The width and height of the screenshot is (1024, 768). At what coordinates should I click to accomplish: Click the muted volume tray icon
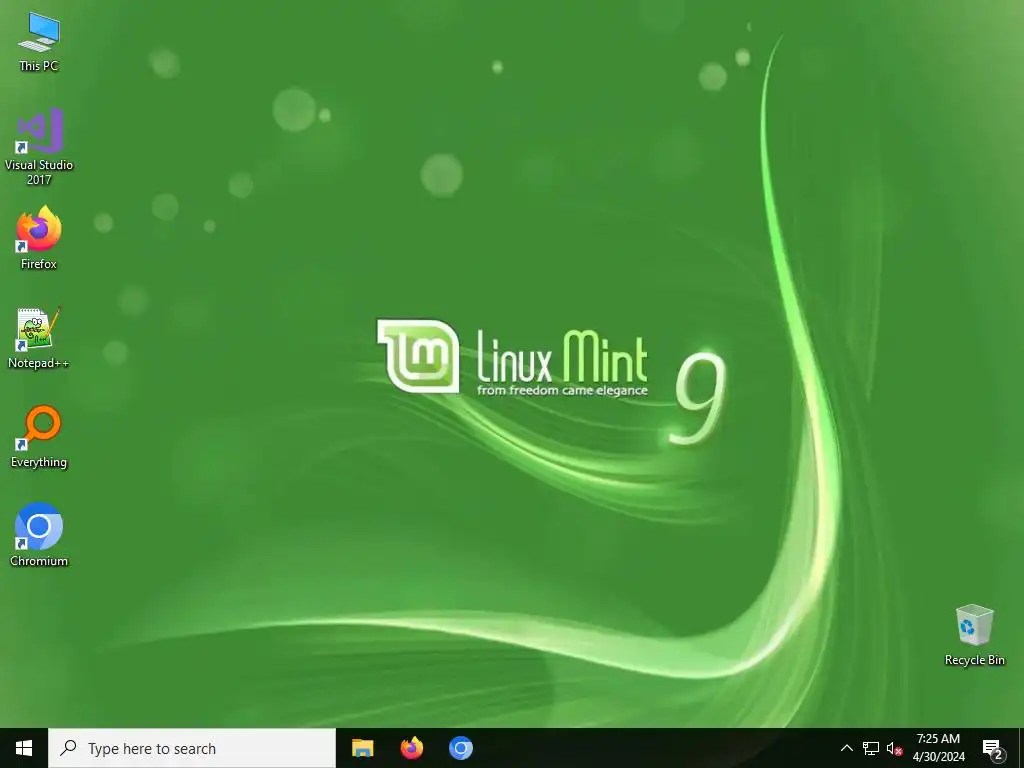pyautogui.click(x=894, y=748)
